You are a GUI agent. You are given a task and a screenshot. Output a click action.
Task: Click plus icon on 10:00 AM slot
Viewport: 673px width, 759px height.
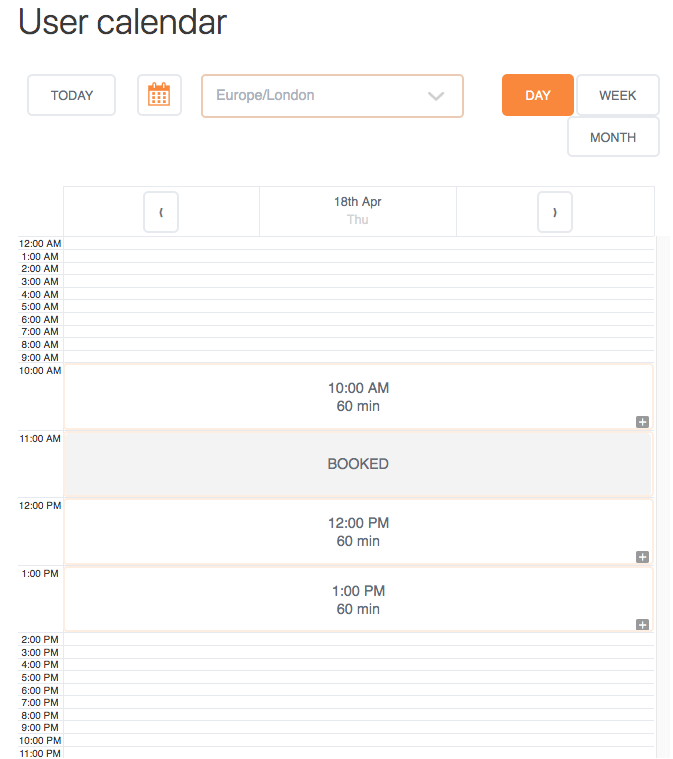click(642, 422)
